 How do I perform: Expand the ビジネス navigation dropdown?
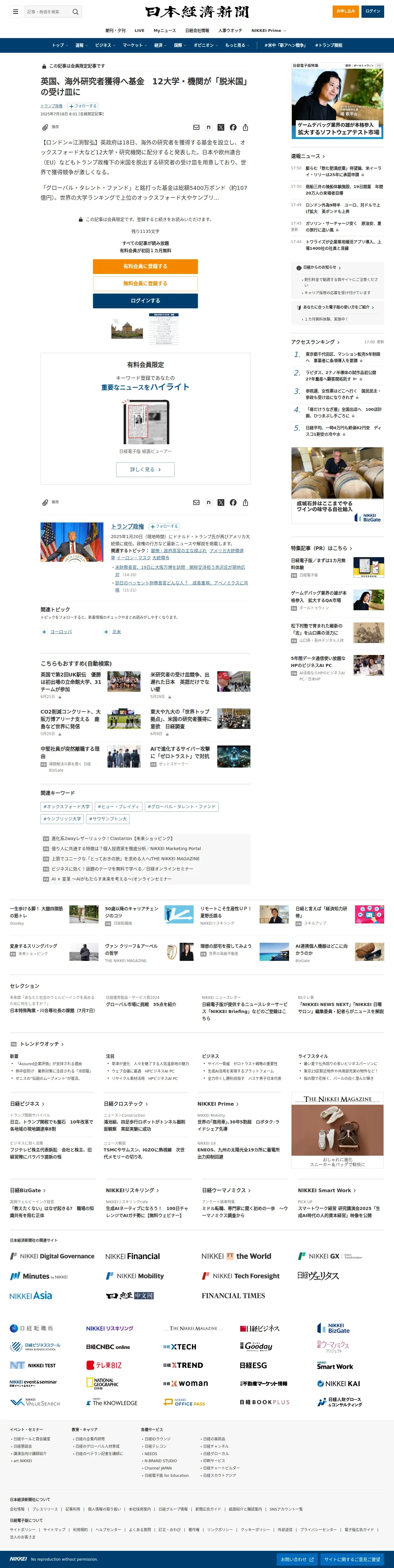[x=105, y=45]
